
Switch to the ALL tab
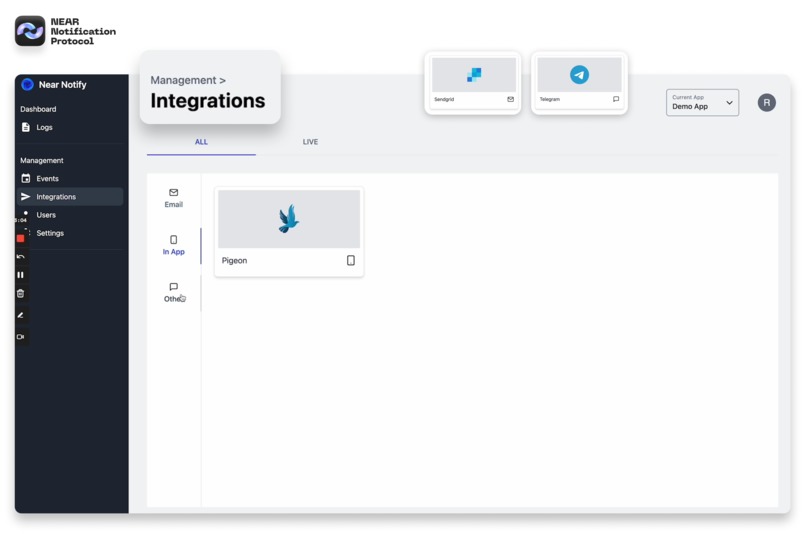[201, 142]
